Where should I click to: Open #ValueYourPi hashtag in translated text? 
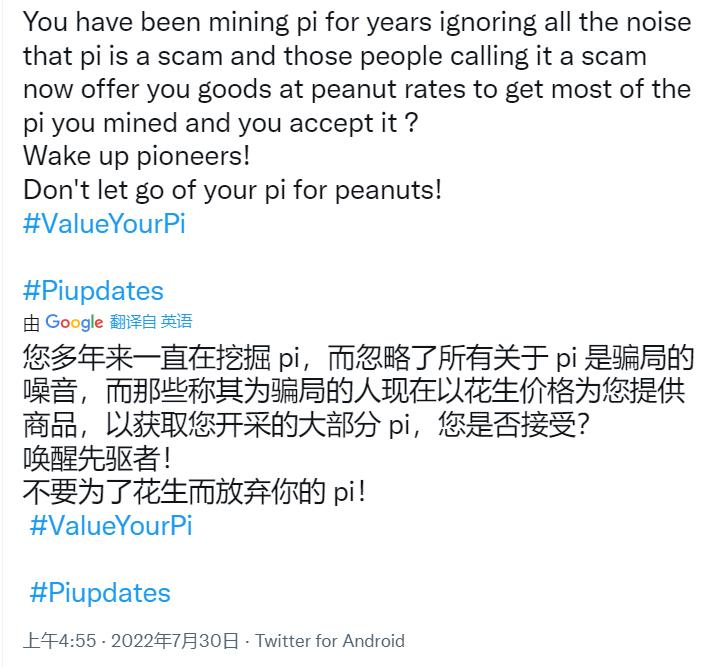pyautogui.click(x=111, y=525)
